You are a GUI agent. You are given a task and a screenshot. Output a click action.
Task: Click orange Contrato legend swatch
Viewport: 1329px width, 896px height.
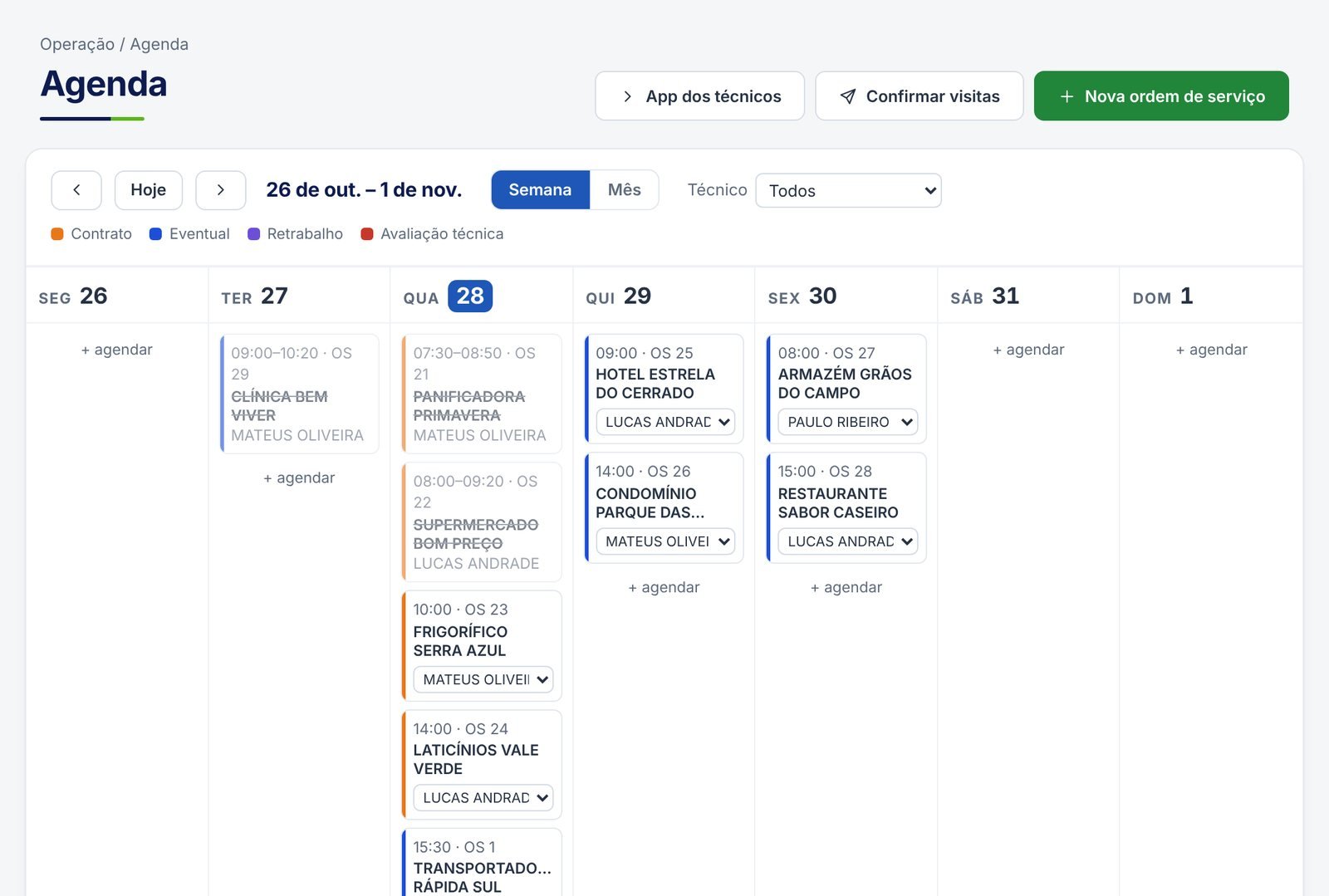click(x=57, y=234)
